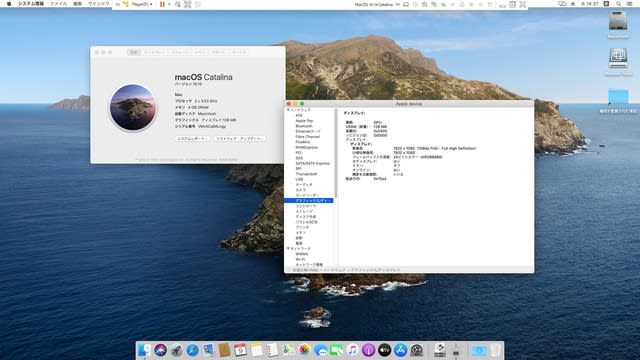The width and height of the screenshot is (640, 360).
Task: Click the ソフトウェア・アップデート button
Action: point(240,139)
